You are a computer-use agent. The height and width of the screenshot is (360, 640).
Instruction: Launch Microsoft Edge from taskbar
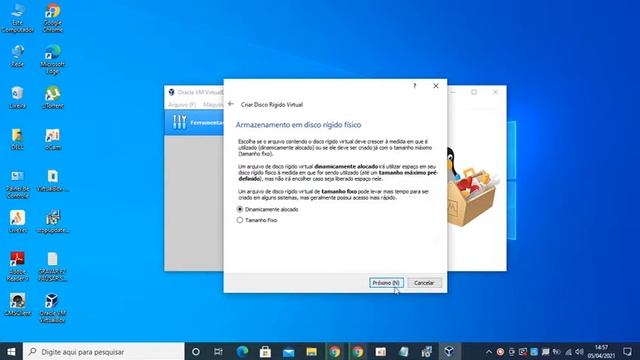(x=242, y=351)
